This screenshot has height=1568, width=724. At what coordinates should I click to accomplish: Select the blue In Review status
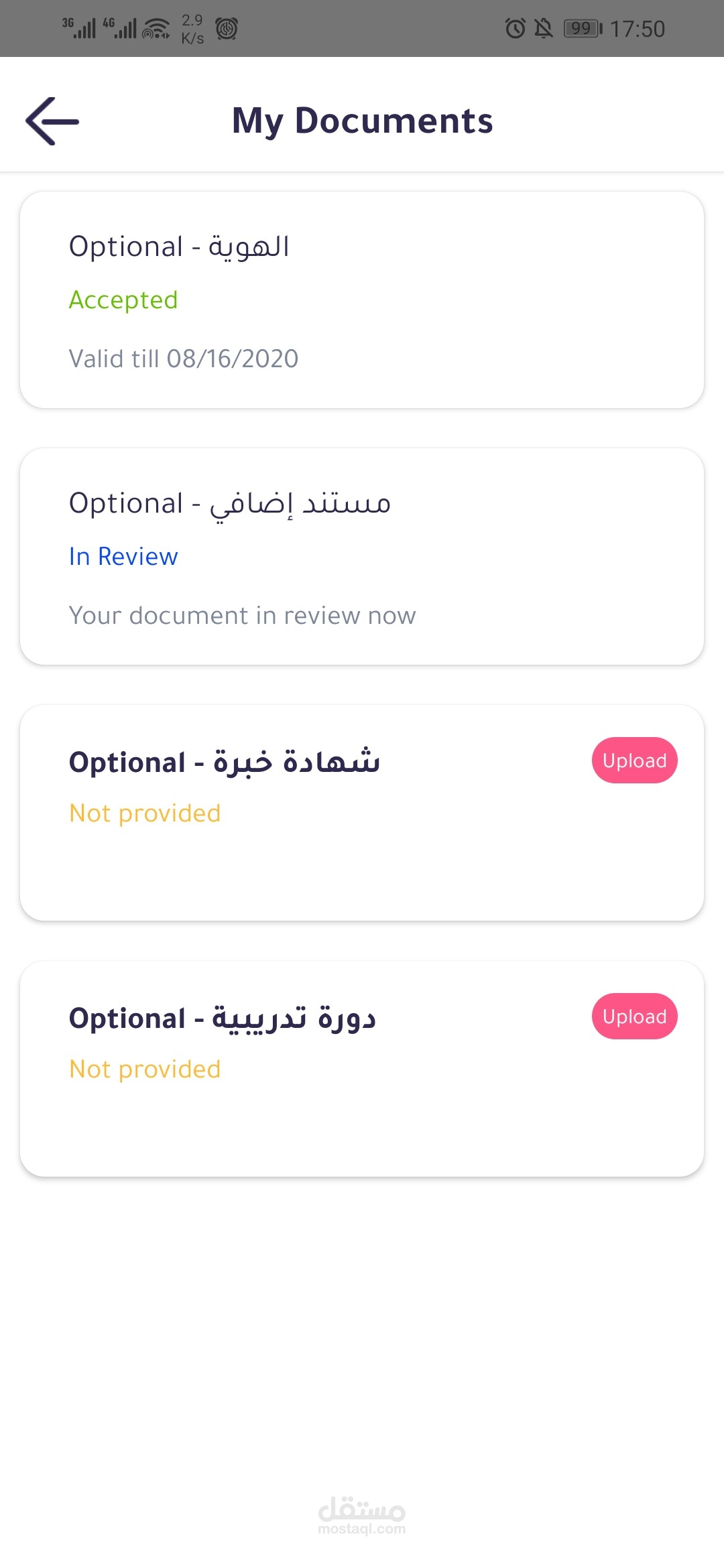click(123, 557)
